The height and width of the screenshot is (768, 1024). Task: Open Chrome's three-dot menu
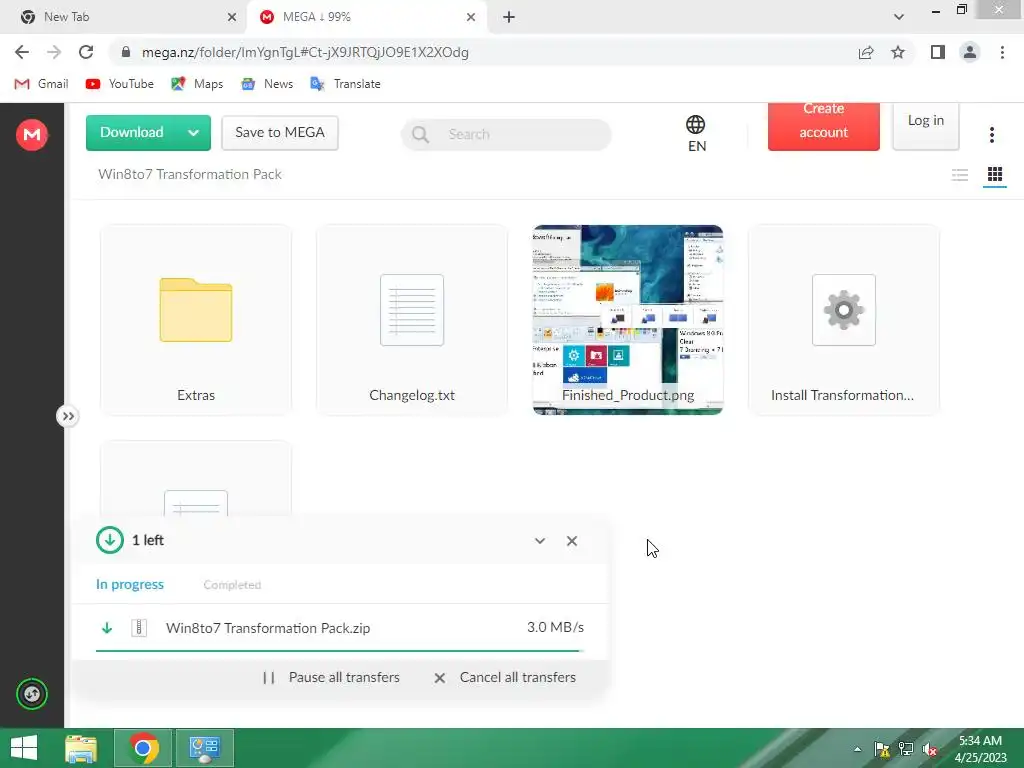coord(1002,52)
